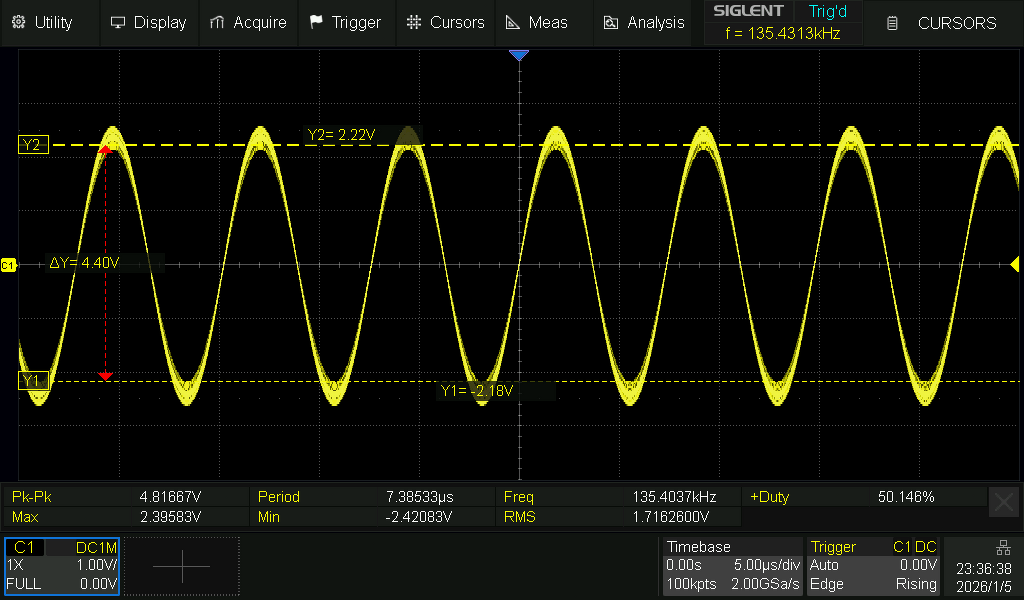Click the trigger level arrow marker

(1014, 264)
